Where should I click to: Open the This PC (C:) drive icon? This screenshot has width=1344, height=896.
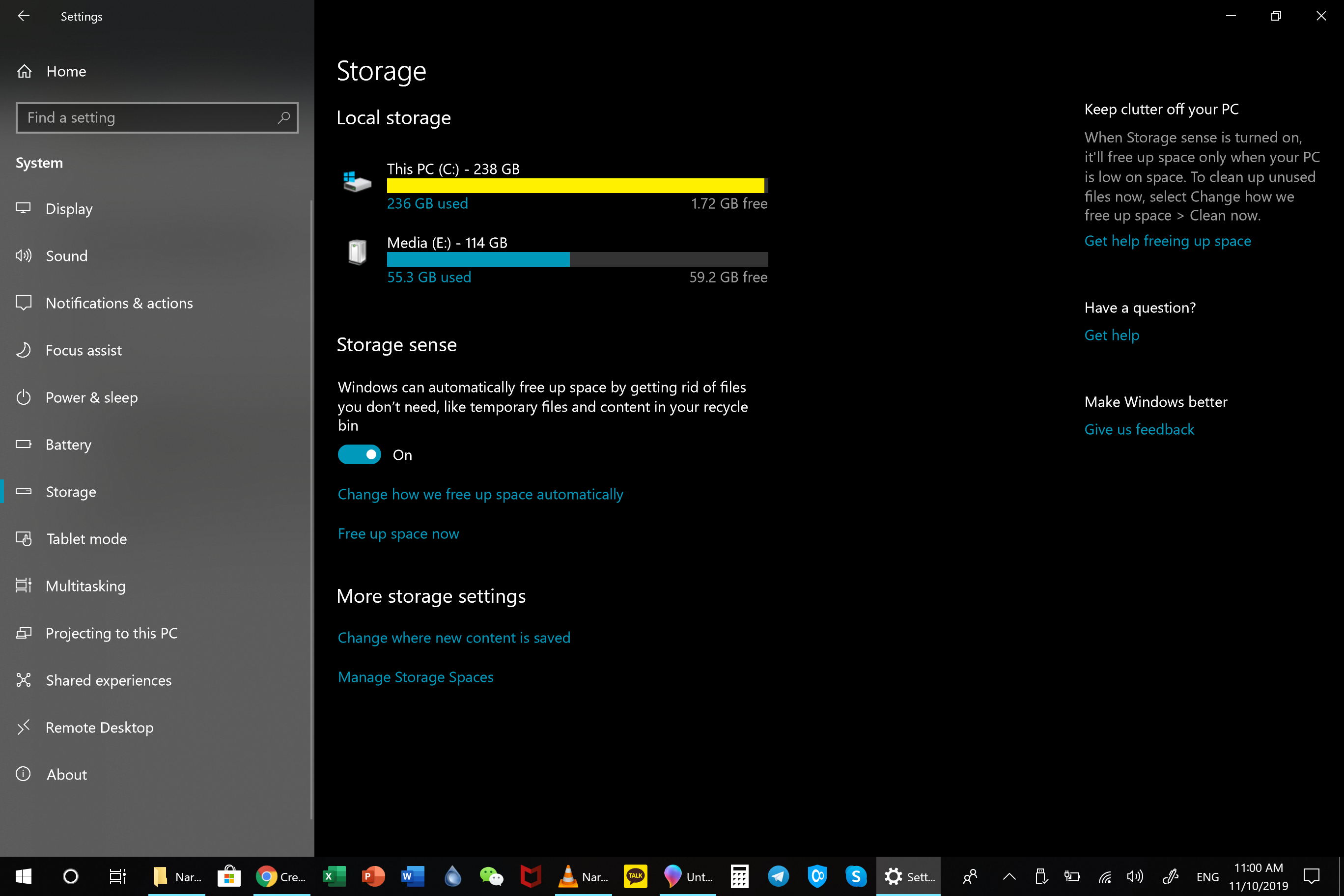357,182
